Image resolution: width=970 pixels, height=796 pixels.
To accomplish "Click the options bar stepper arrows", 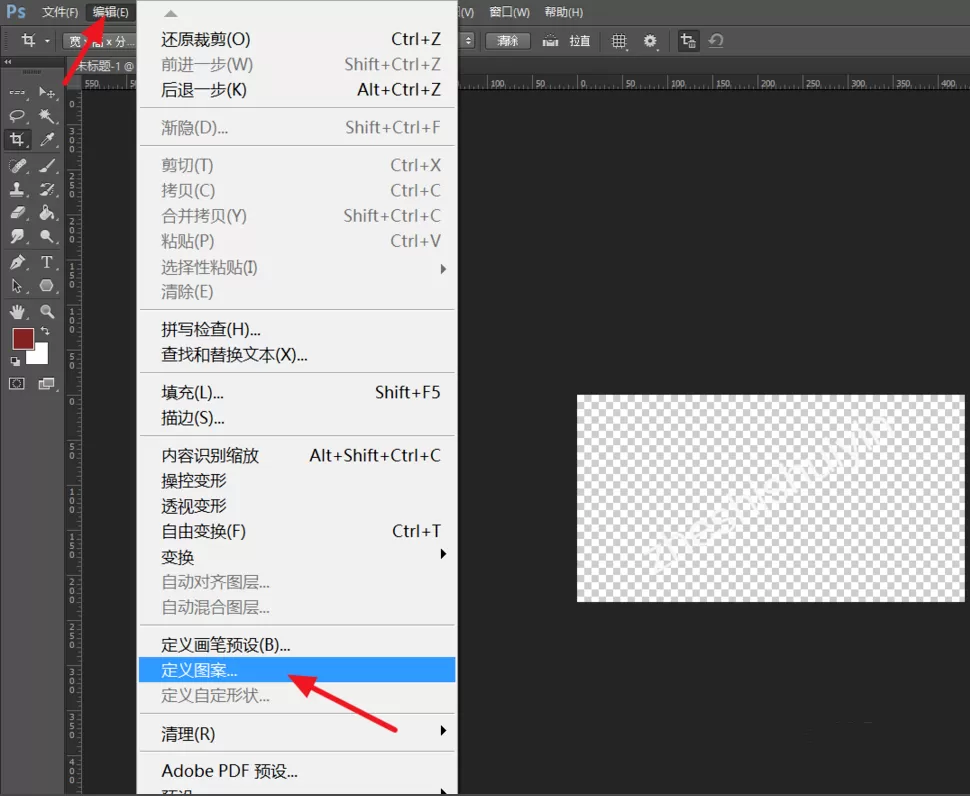I will (468, 41).
